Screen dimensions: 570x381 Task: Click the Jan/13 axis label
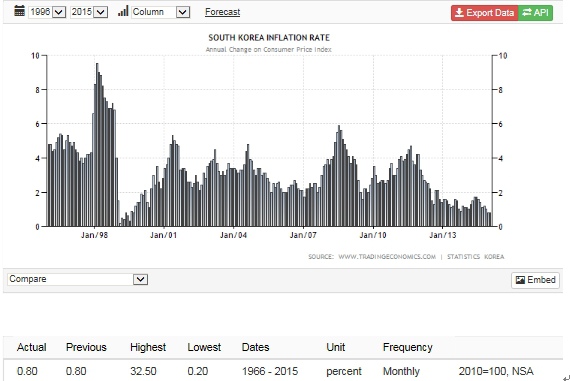tap(442, 235)
